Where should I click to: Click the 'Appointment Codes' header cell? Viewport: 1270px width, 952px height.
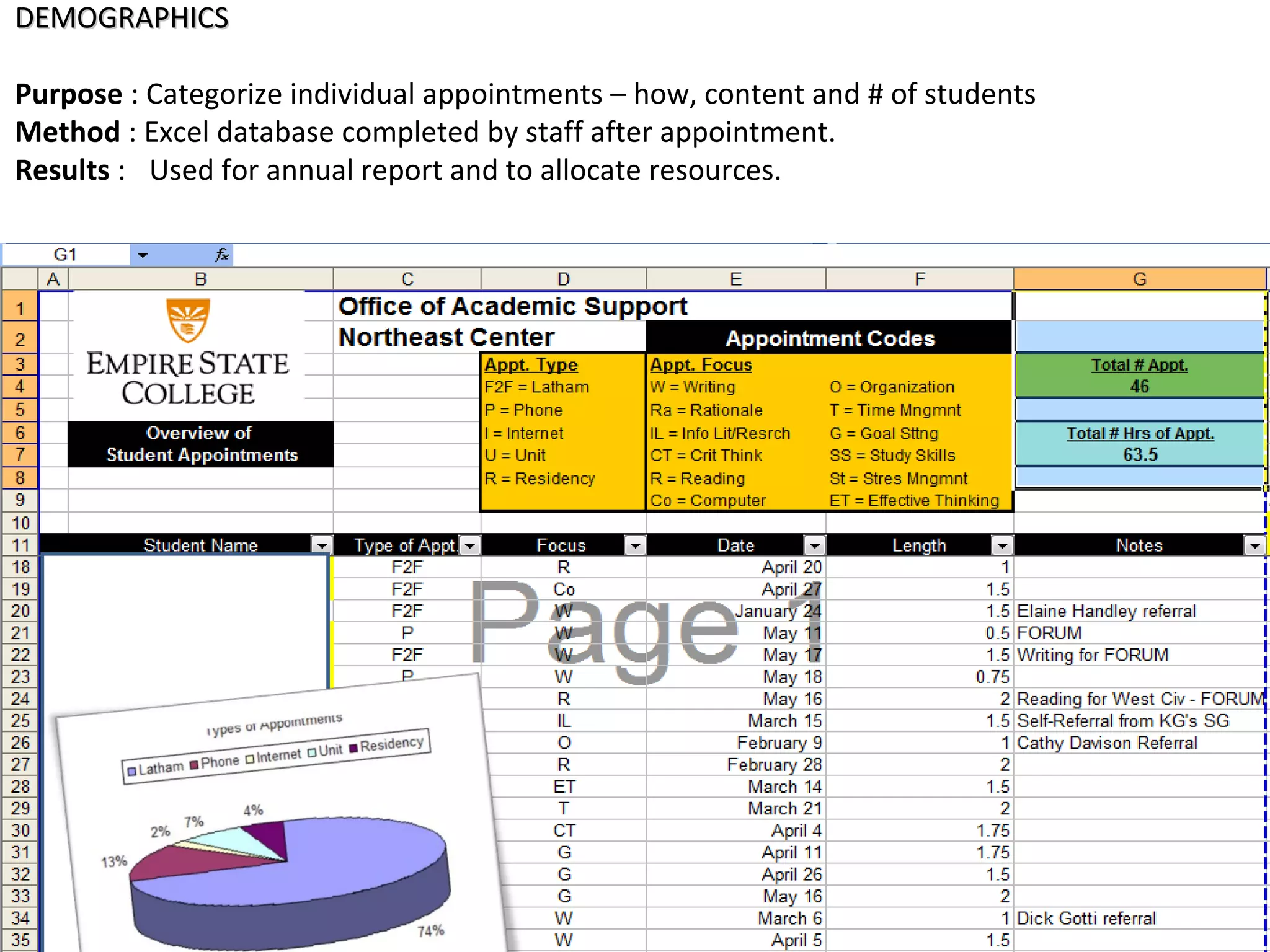pos(830,338)
